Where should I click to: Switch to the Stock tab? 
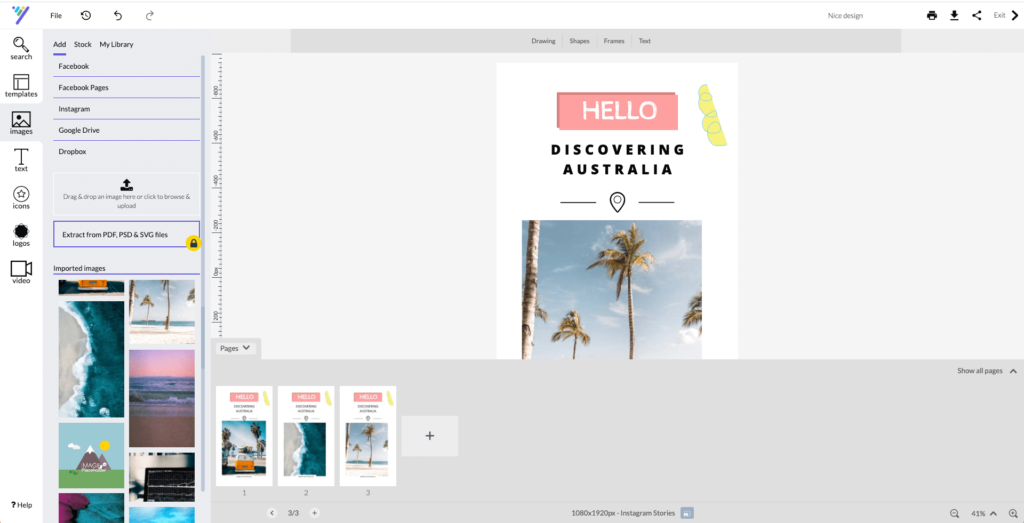(82, 45)
